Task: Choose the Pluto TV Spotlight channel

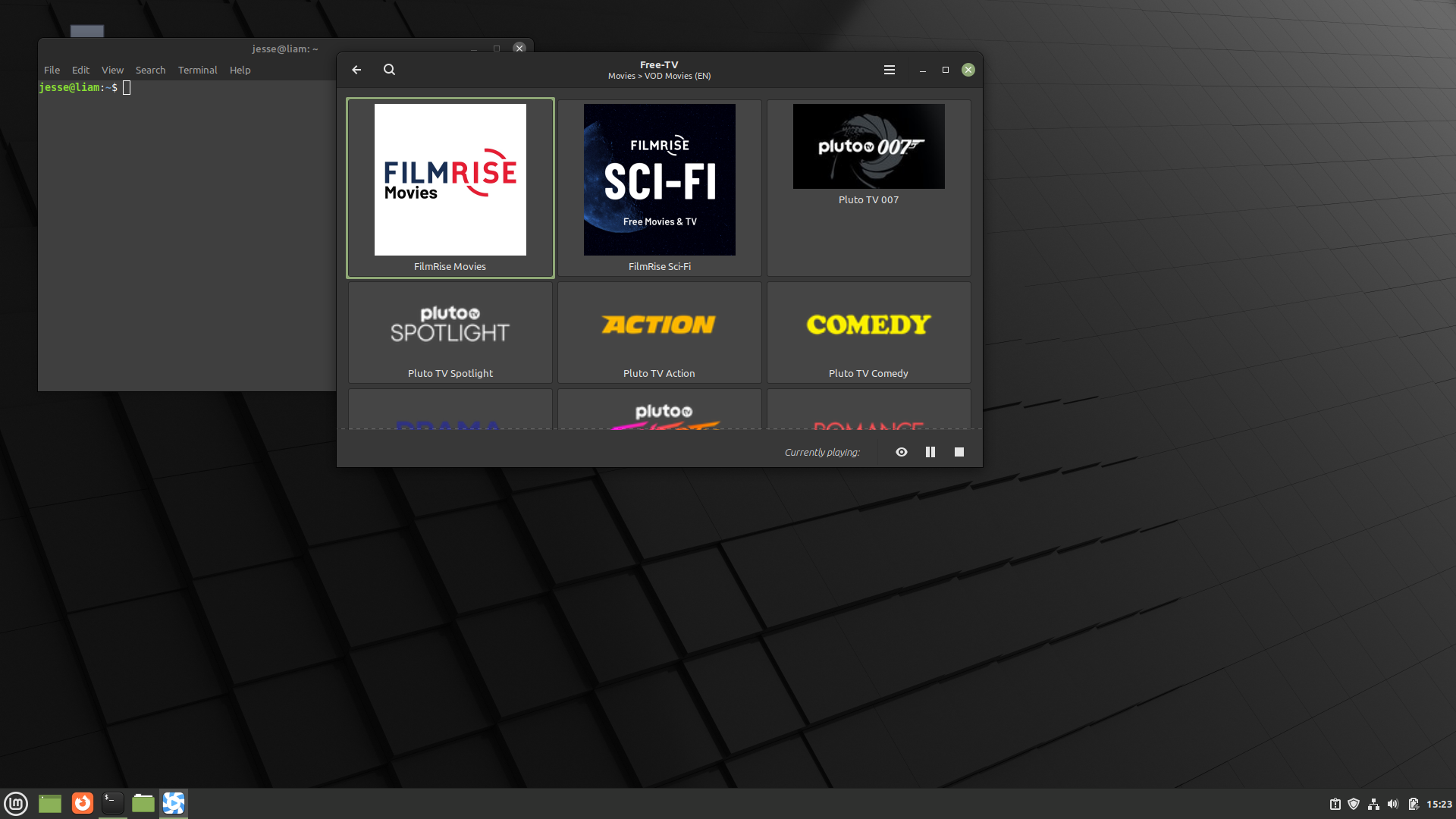Action: (450, 333)
